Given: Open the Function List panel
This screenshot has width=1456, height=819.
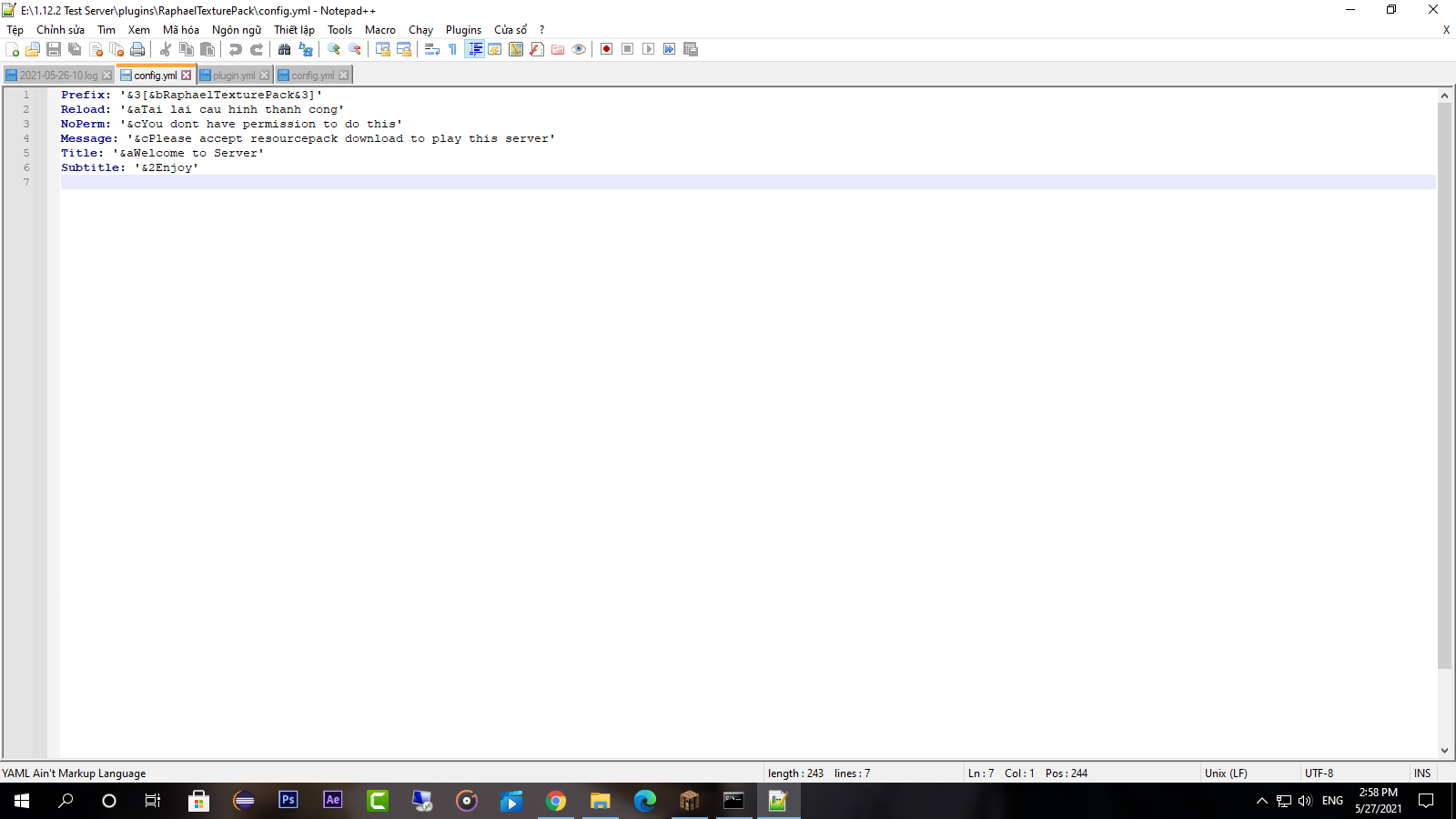Looking at the screenshot, I should 537,49.
